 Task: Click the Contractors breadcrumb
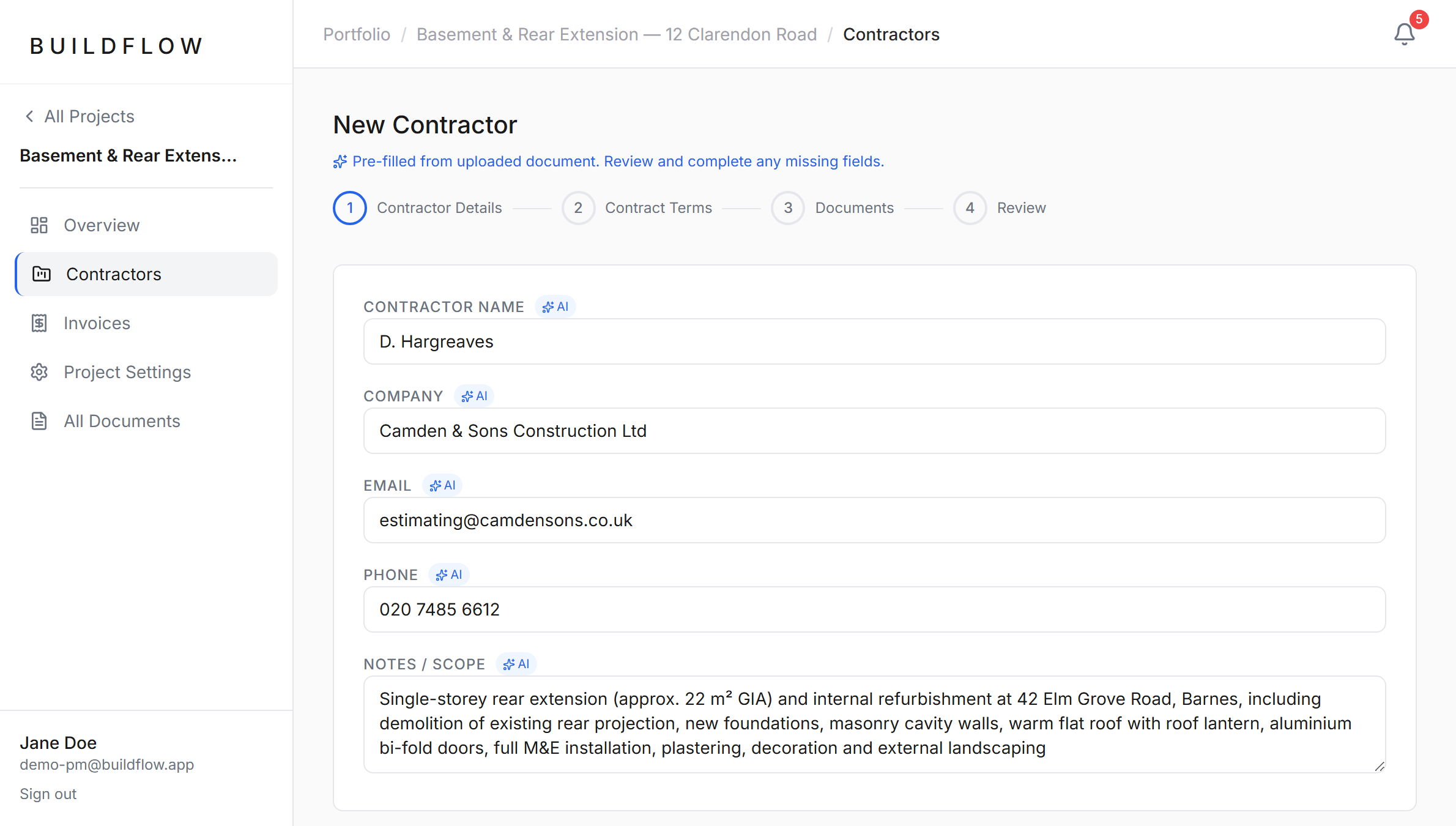point(891,34)
